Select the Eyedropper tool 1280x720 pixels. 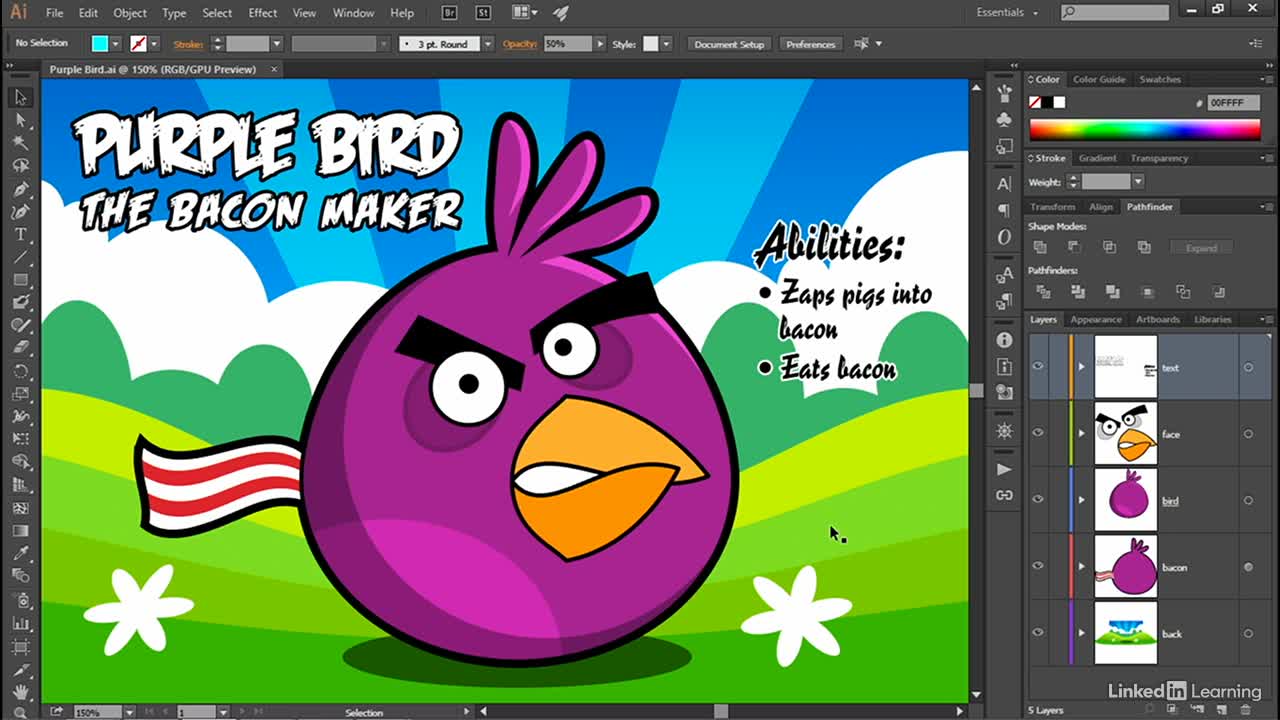(x=20, y=553)
